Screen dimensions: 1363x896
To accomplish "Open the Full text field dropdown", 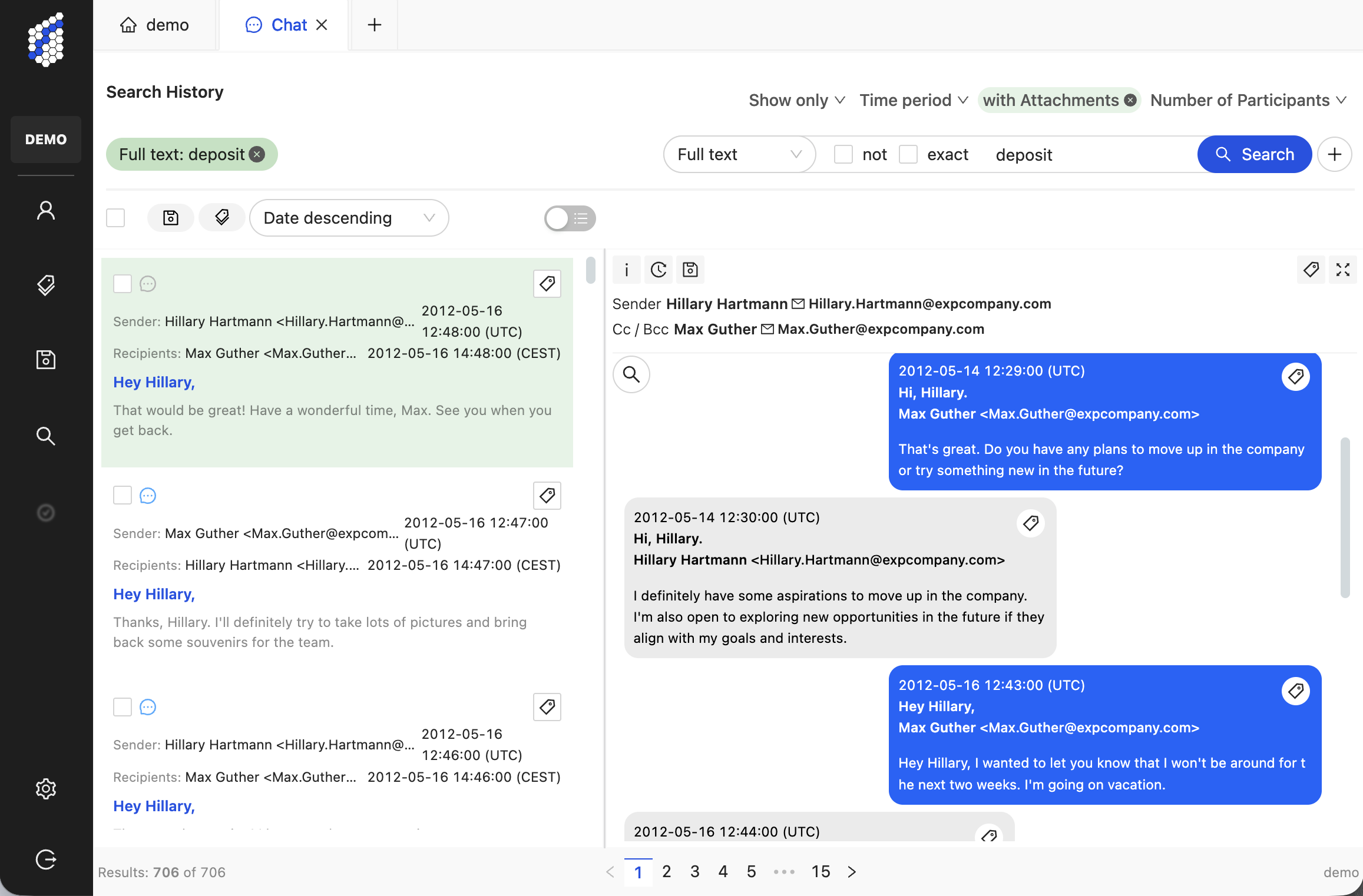I will pyautogui.click(x=739, y=154).
